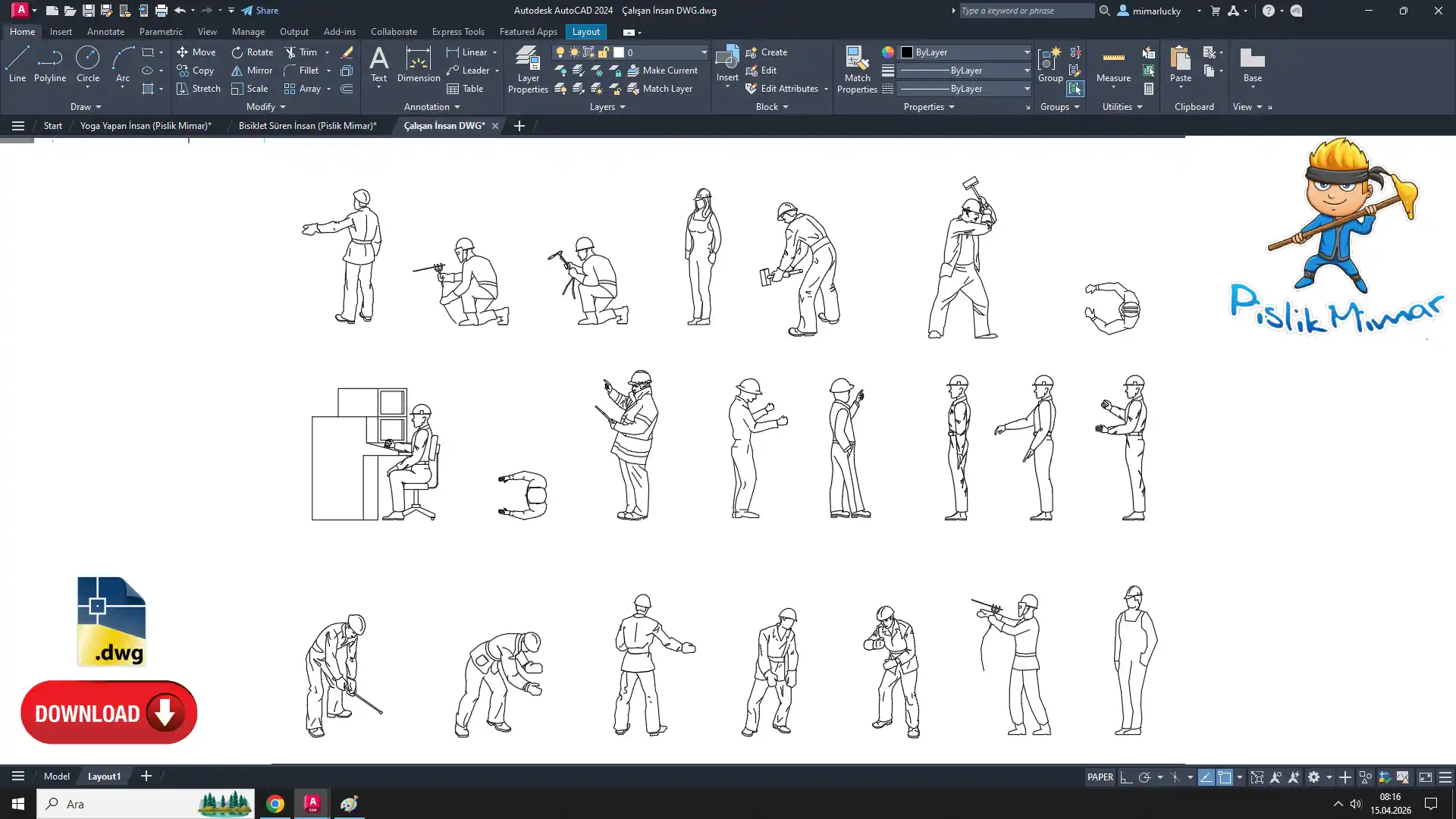Open the ByLayer color dropdown
1456x819 pixels.
click(1026, 52)
